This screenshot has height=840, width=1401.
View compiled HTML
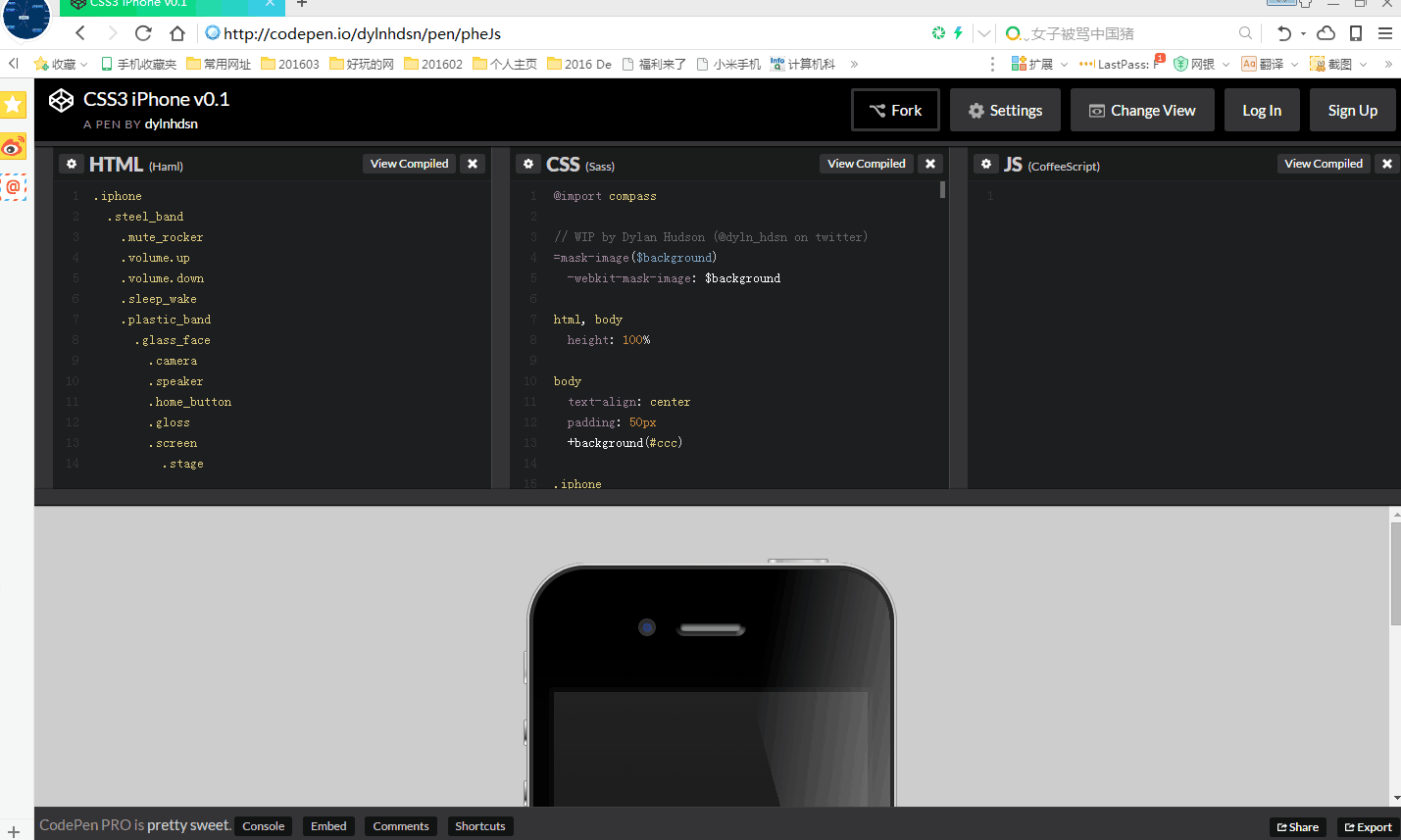click(409, 164)
